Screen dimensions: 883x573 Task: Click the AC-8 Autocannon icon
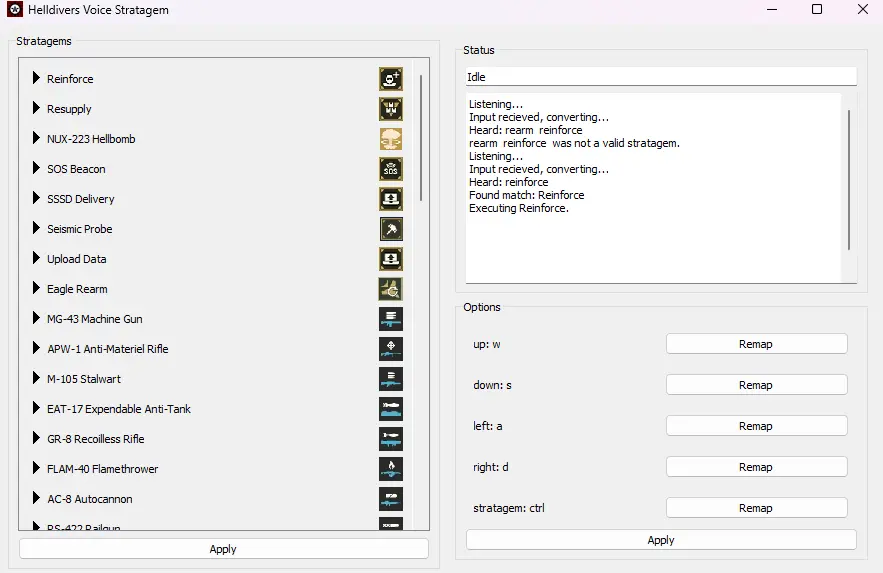click(x=391, y=499)
